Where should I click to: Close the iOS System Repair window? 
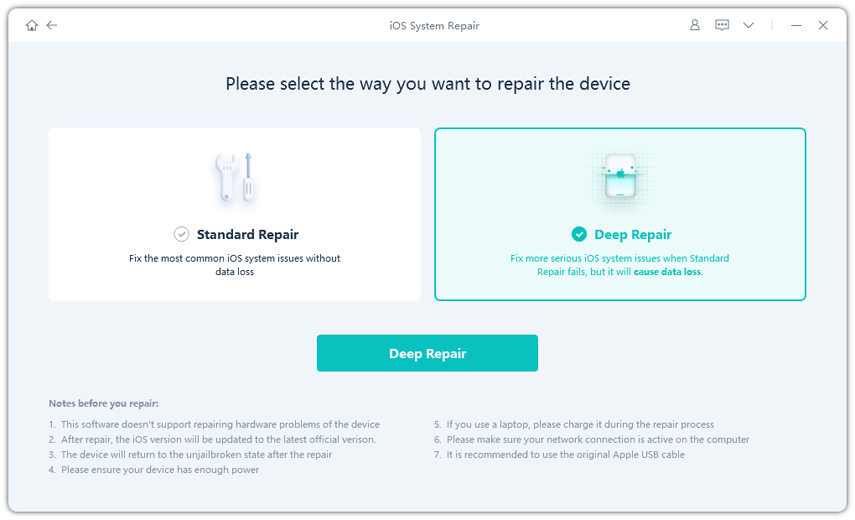pos(823,25)
